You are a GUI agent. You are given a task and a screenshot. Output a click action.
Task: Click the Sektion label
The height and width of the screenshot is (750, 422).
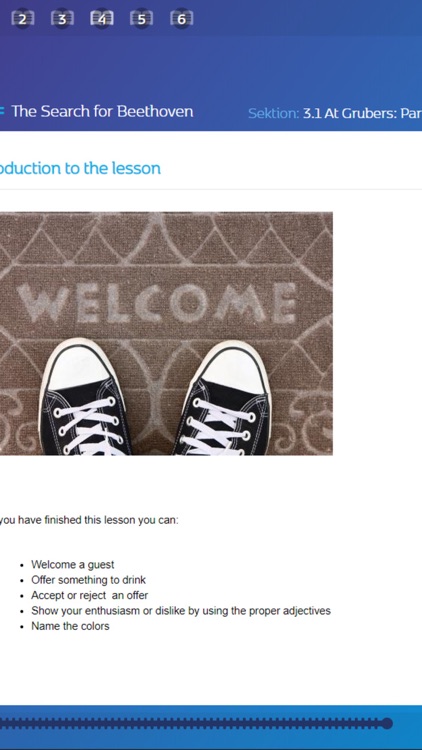(273, 114)
